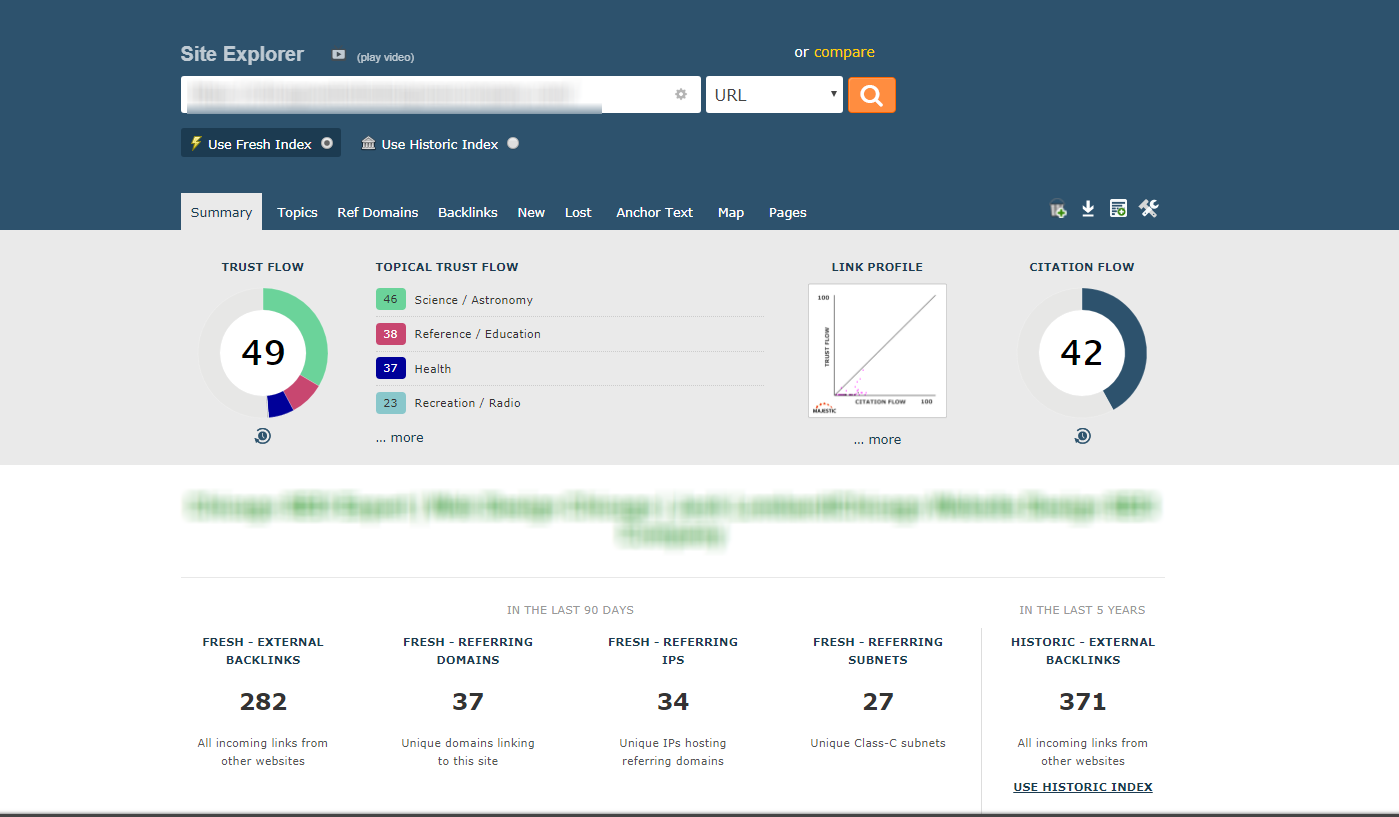
Task: Enable the Use Historic Index option
Action: point(513,143)
